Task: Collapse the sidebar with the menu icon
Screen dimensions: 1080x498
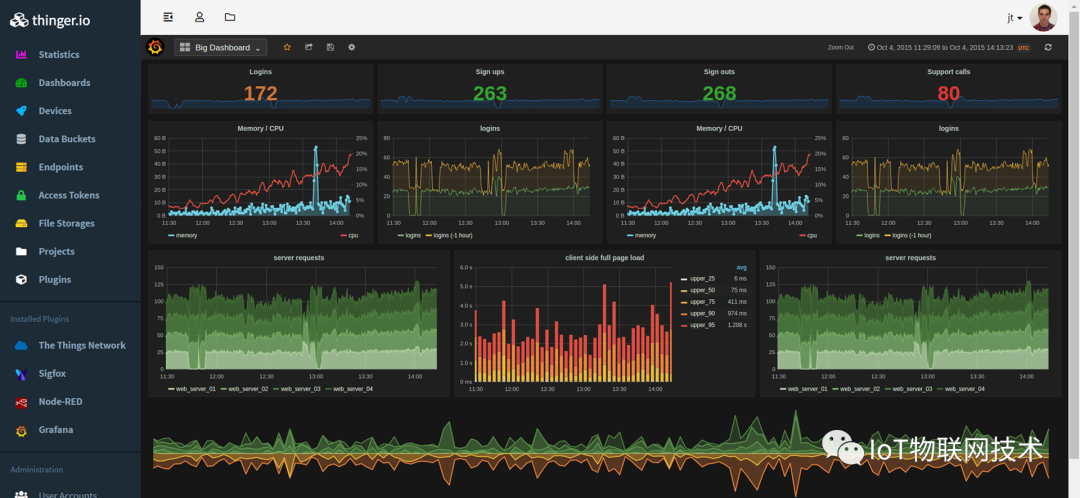Action: (168, 17)
